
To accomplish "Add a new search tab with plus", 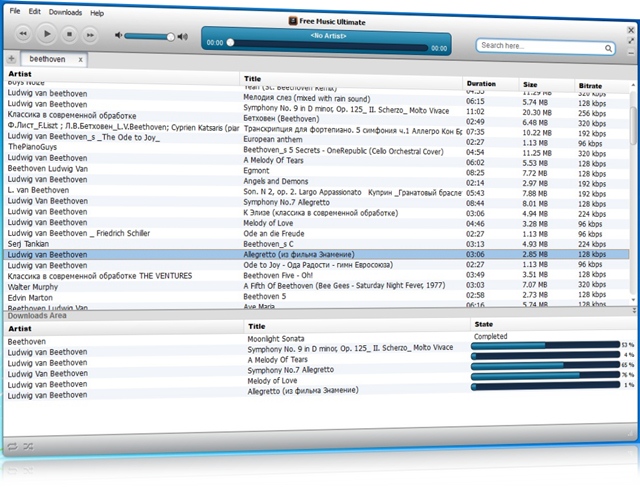I will [11, 59].
